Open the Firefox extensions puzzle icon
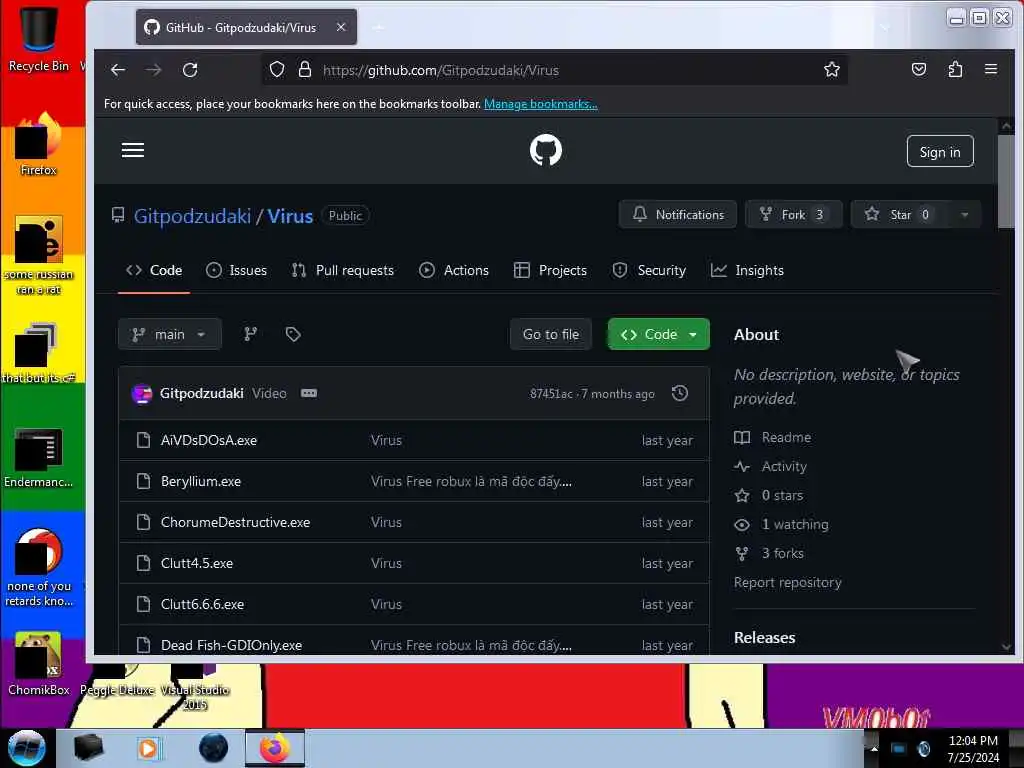The image size is (1024, 768). tap(955, 69)
